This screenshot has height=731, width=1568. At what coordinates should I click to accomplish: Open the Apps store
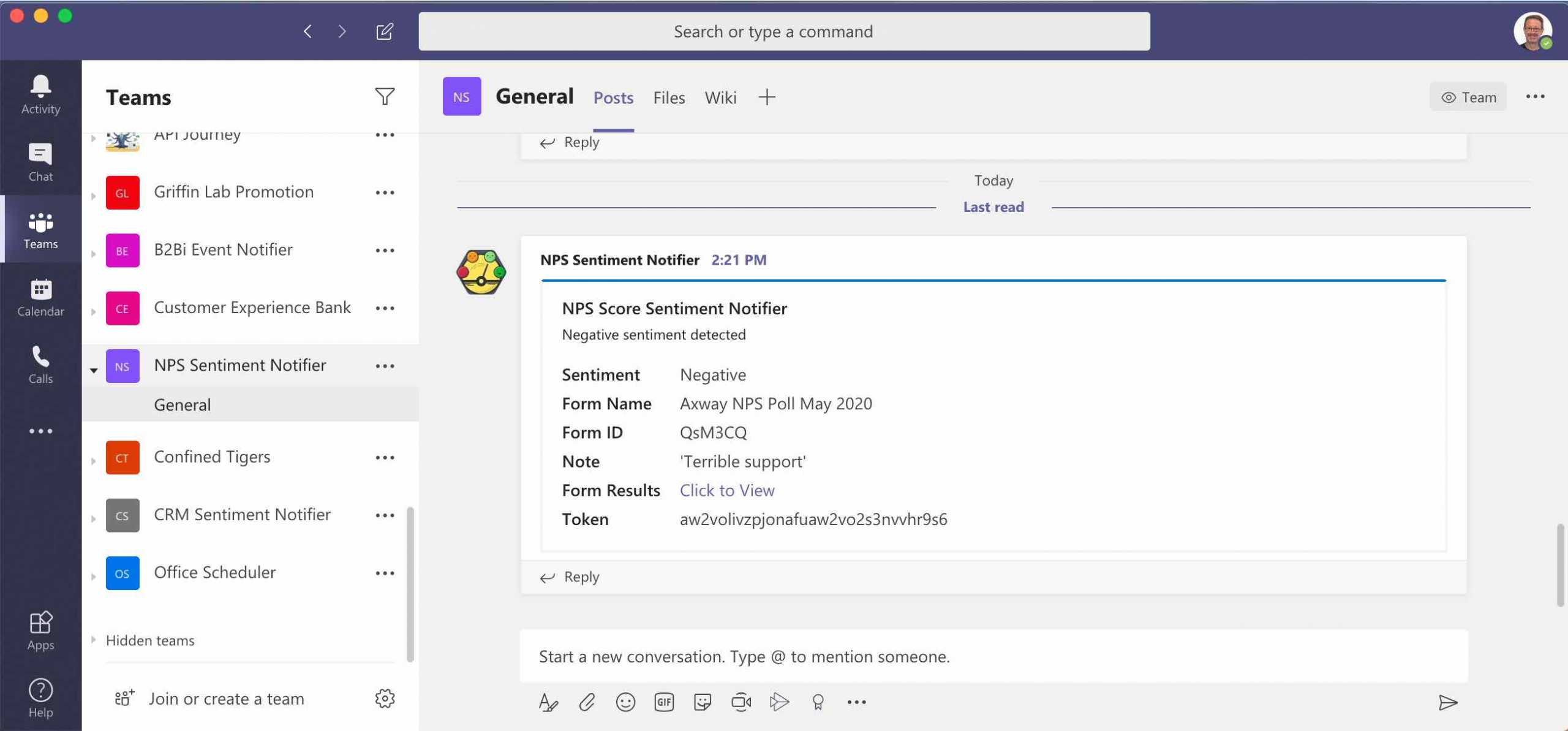pyautogui.click(x=40, y=631)
